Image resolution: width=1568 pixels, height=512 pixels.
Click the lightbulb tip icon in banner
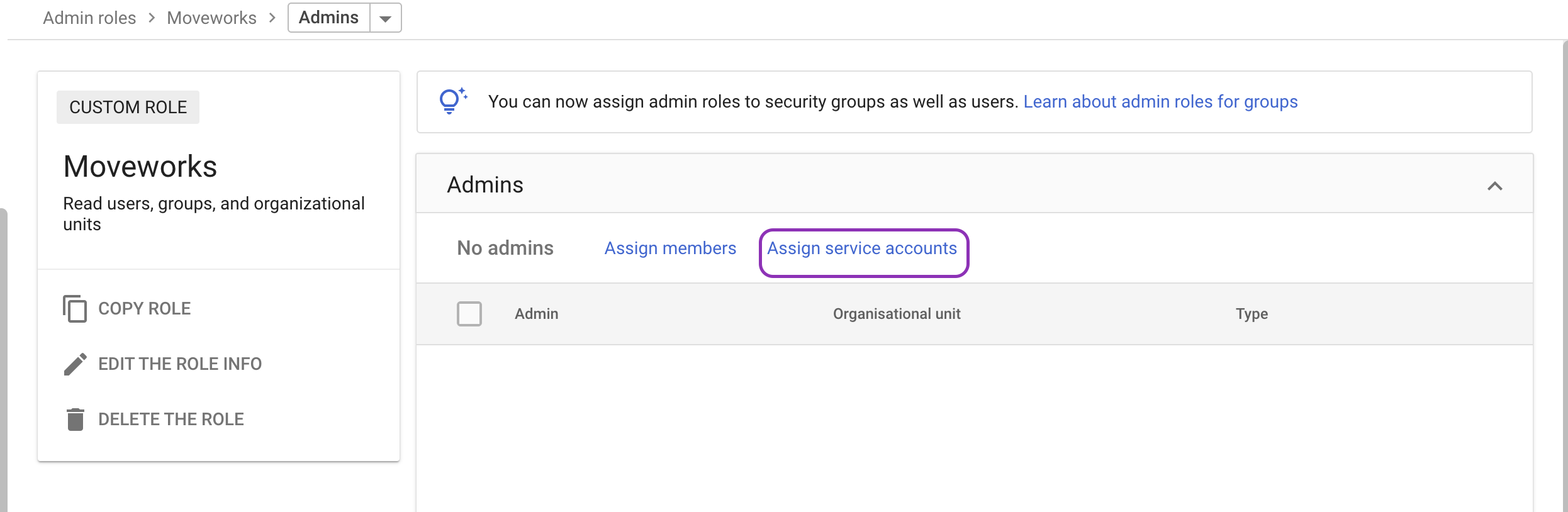click(x=451, y=101)
